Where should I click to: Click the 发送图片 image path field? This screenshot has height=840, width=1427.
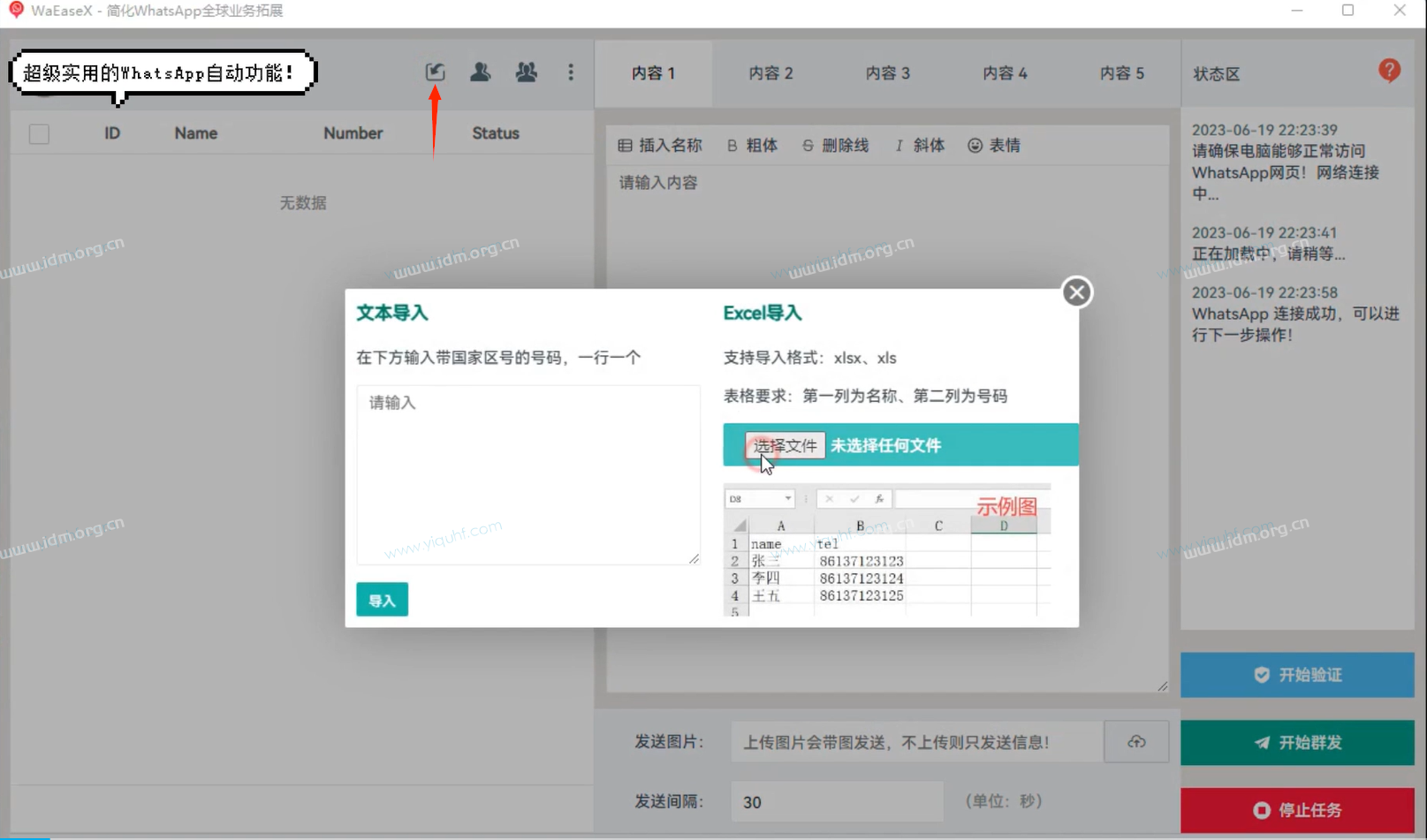pos(917,742)
